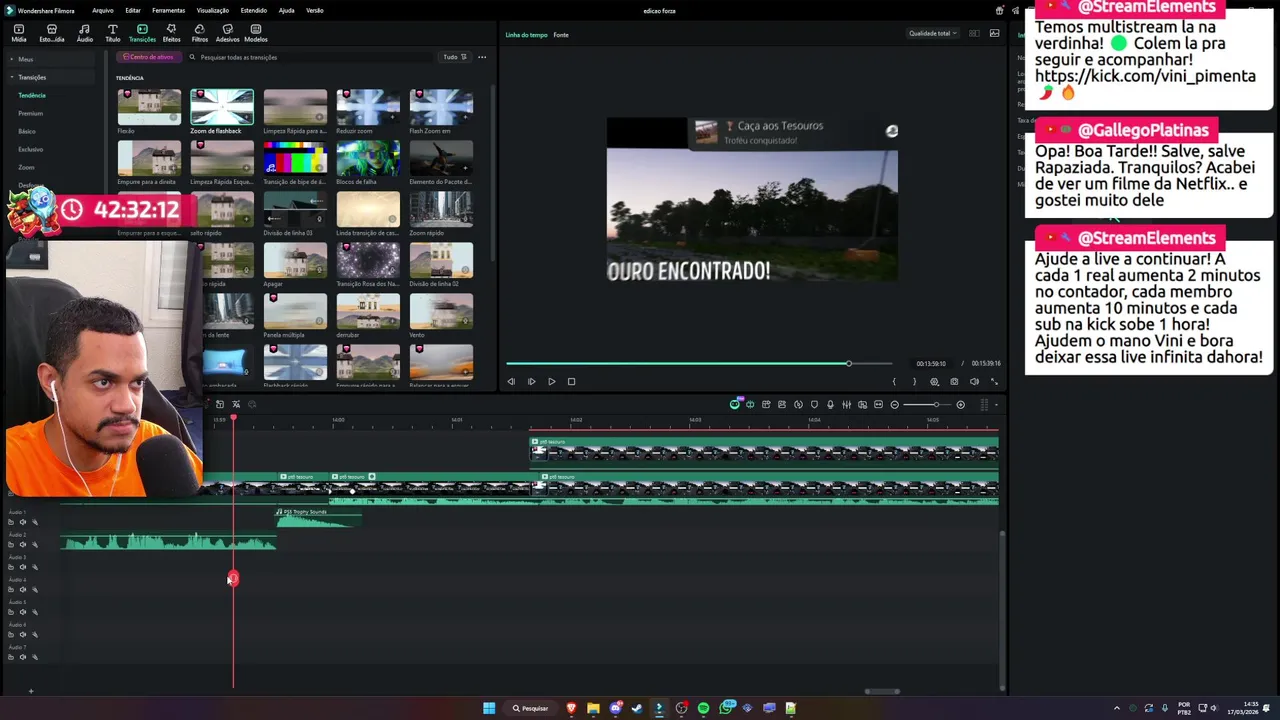
Task: Open the Visualização menu
Action: click(x=212, y=10)
